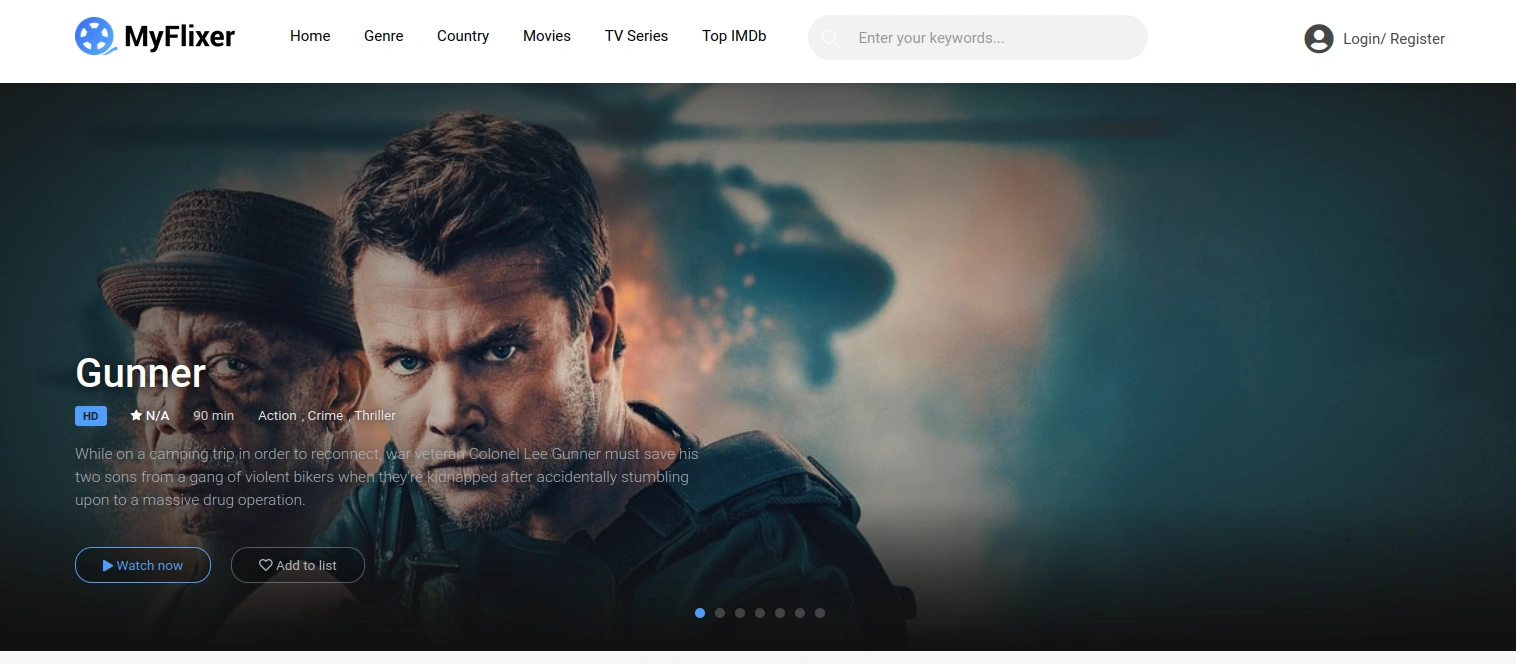This screenshot has width=1516, height=664.
Task: Open Login/Register
Action: pyautogui.click(x=1394, y=38)
